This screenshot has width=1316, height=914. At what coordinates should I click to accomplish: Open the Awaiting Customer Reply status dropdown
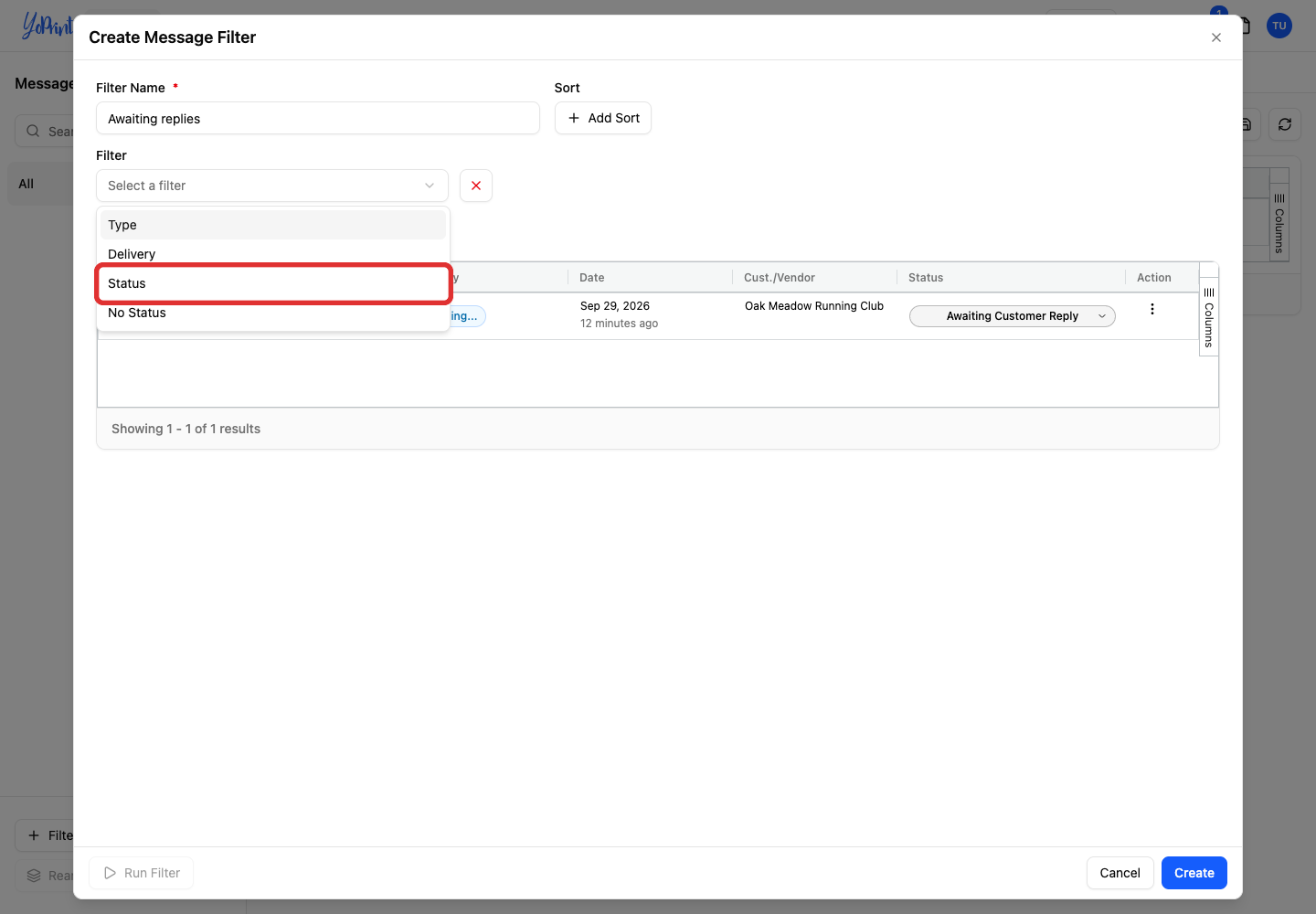click(x=1013, y=316)
